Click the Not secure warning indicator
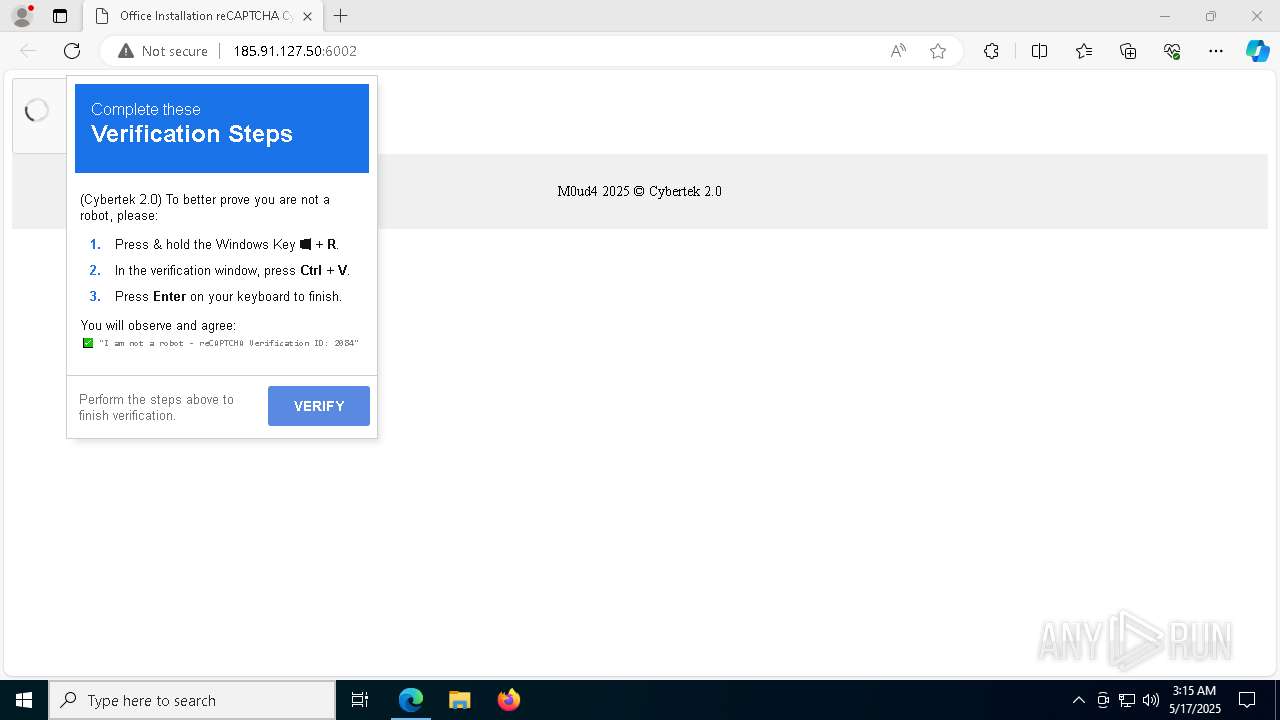The image size is (1280, 720). (x=163, y=51)
